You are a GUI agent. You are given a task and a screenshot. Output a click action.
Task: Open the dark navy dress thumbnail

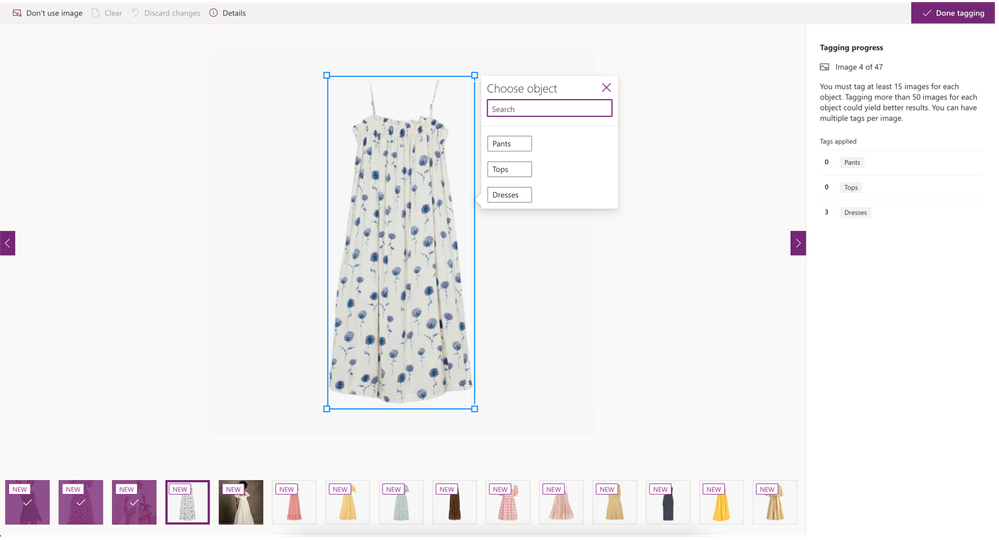point(668,502)
